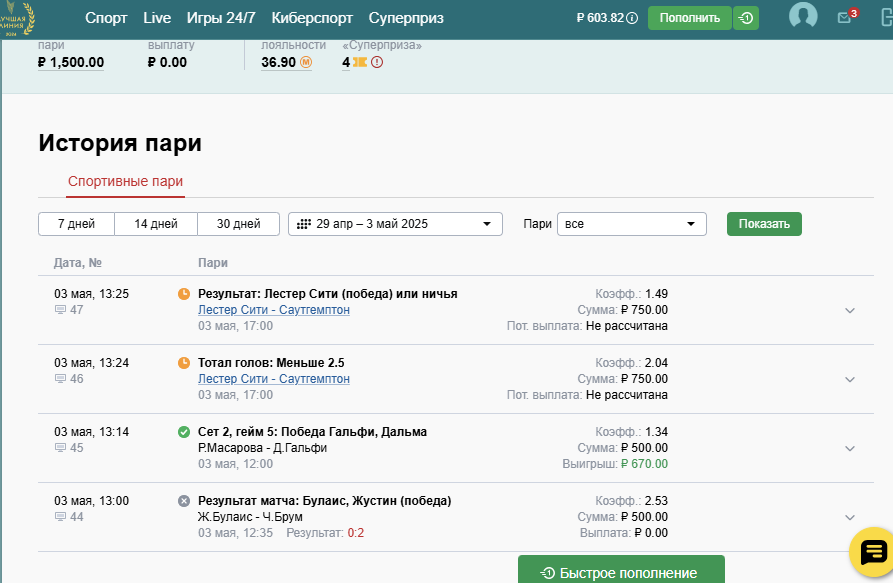Viewport: 893px width, 583px height.
Task: Click the lost status icon for bet 44
Action: click(x=183, y=501)
